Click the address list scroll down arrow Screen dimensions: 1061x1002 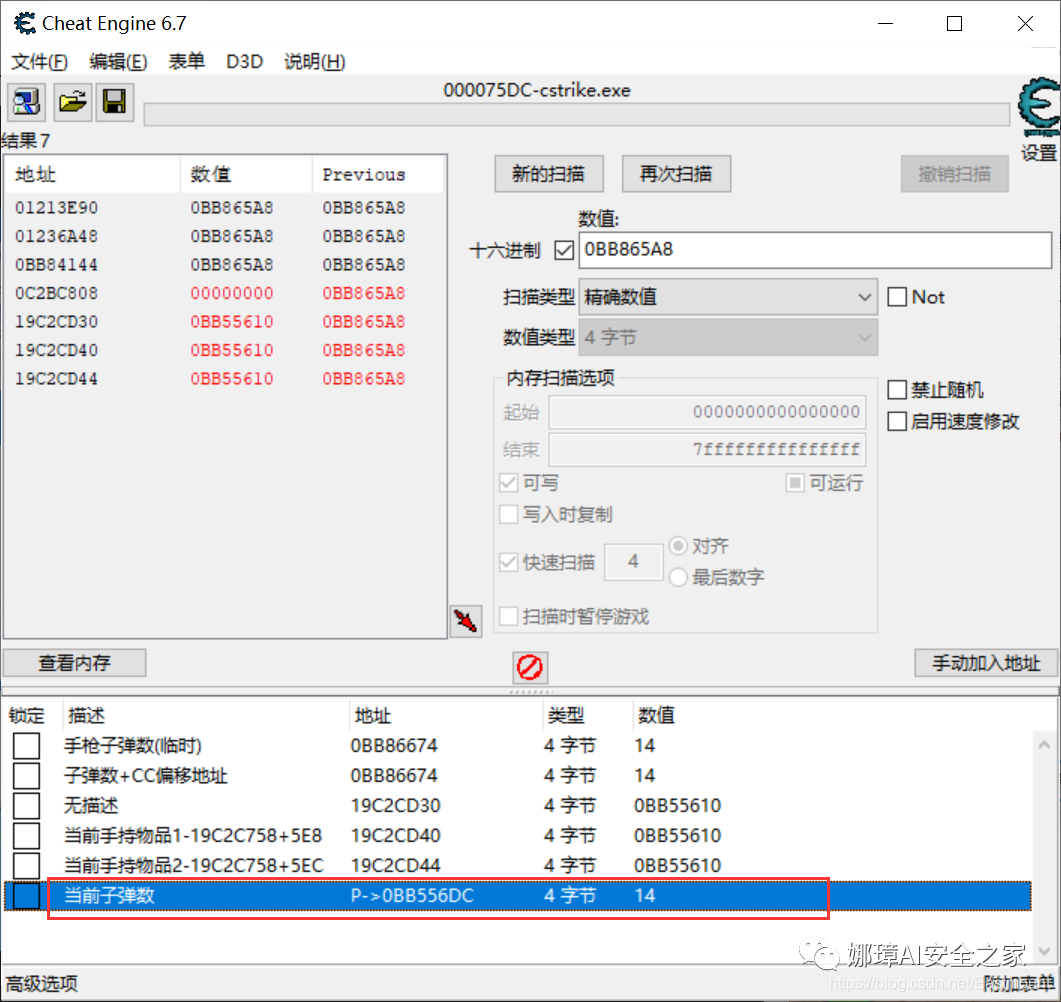(x=1044, y=951)
